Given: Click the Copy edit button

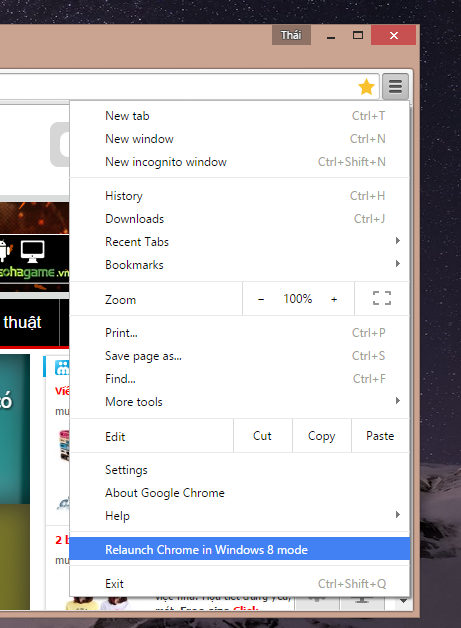Looking at the screenshot, I should pyautogui.click(x=322, y=436).
